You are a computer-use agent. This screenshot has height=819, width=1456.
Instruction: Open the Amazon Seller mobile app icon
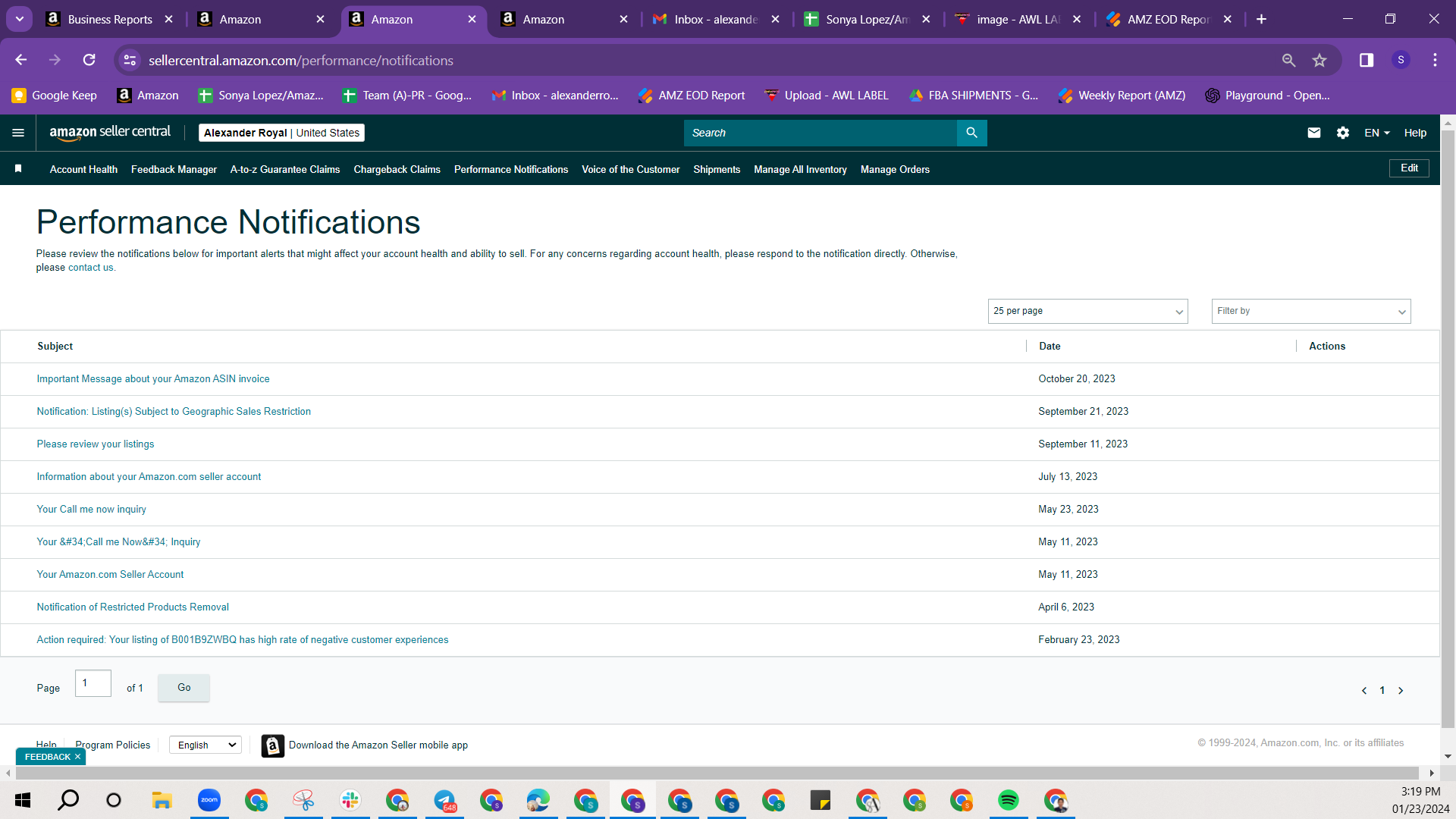pos(273,745)
